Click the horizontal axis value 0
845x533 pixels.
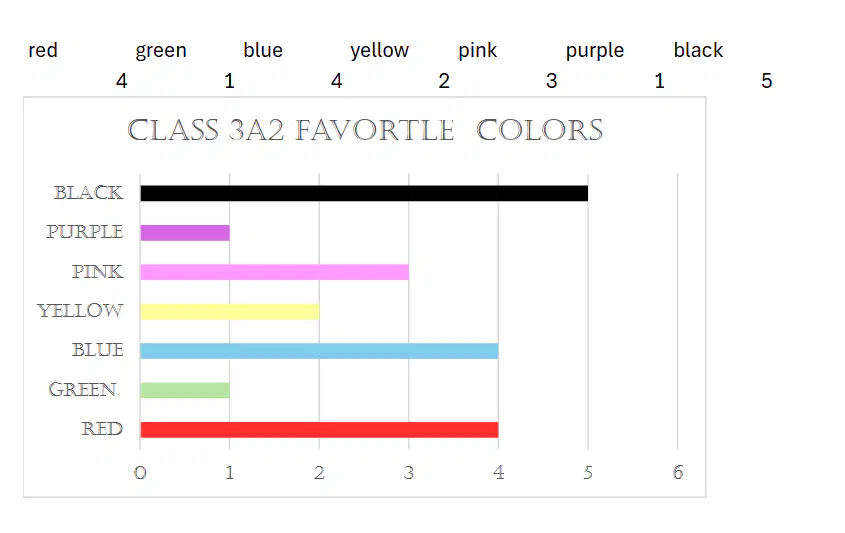pos(140,473)
